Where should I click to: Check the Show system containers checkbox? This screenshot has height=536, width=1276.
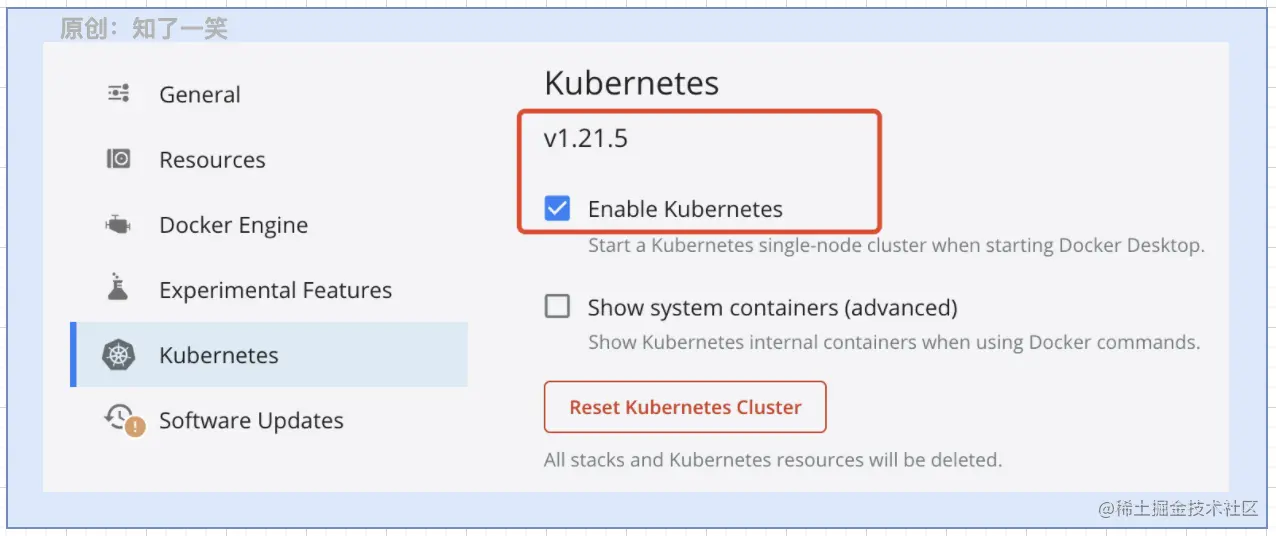(557, 306)
